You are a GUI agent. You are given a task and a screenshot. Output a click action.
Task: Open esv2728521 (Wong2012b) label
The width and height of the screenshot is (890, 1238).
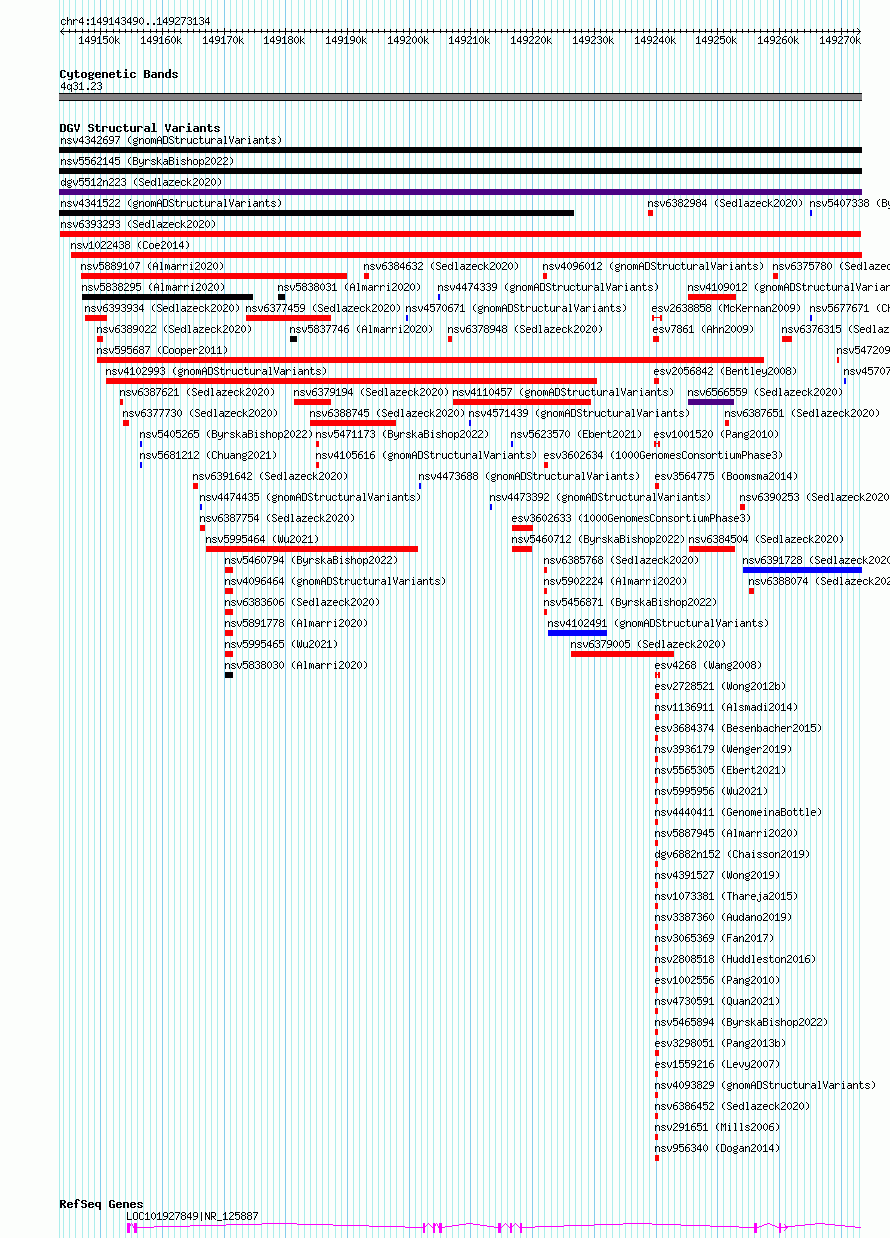click(x=720, y=686)
